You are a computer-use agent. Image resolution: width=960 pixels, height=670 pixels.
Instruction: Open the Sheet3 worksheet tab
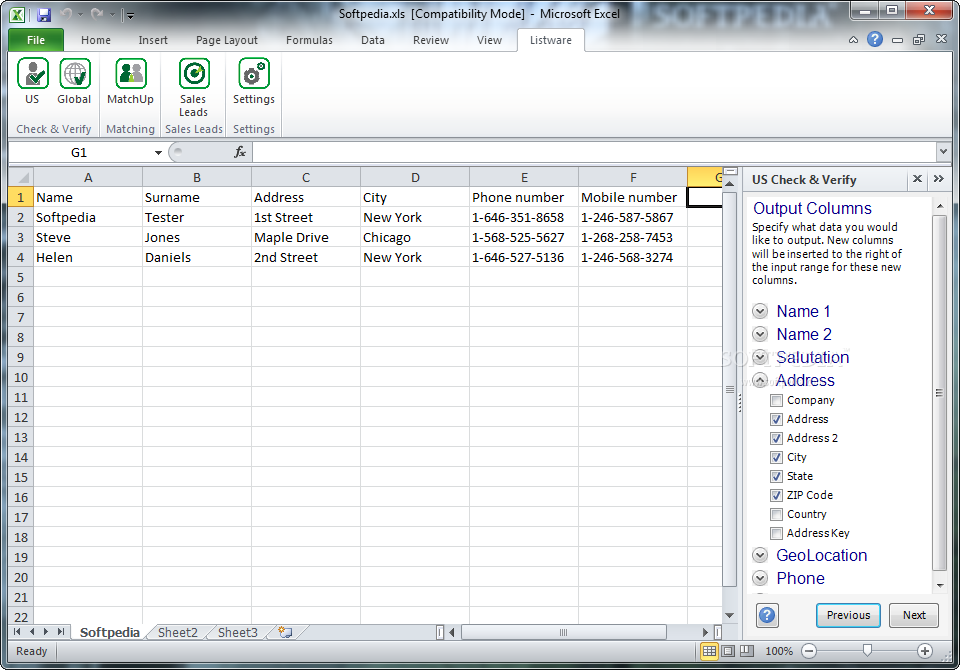(x=238, y=632)
